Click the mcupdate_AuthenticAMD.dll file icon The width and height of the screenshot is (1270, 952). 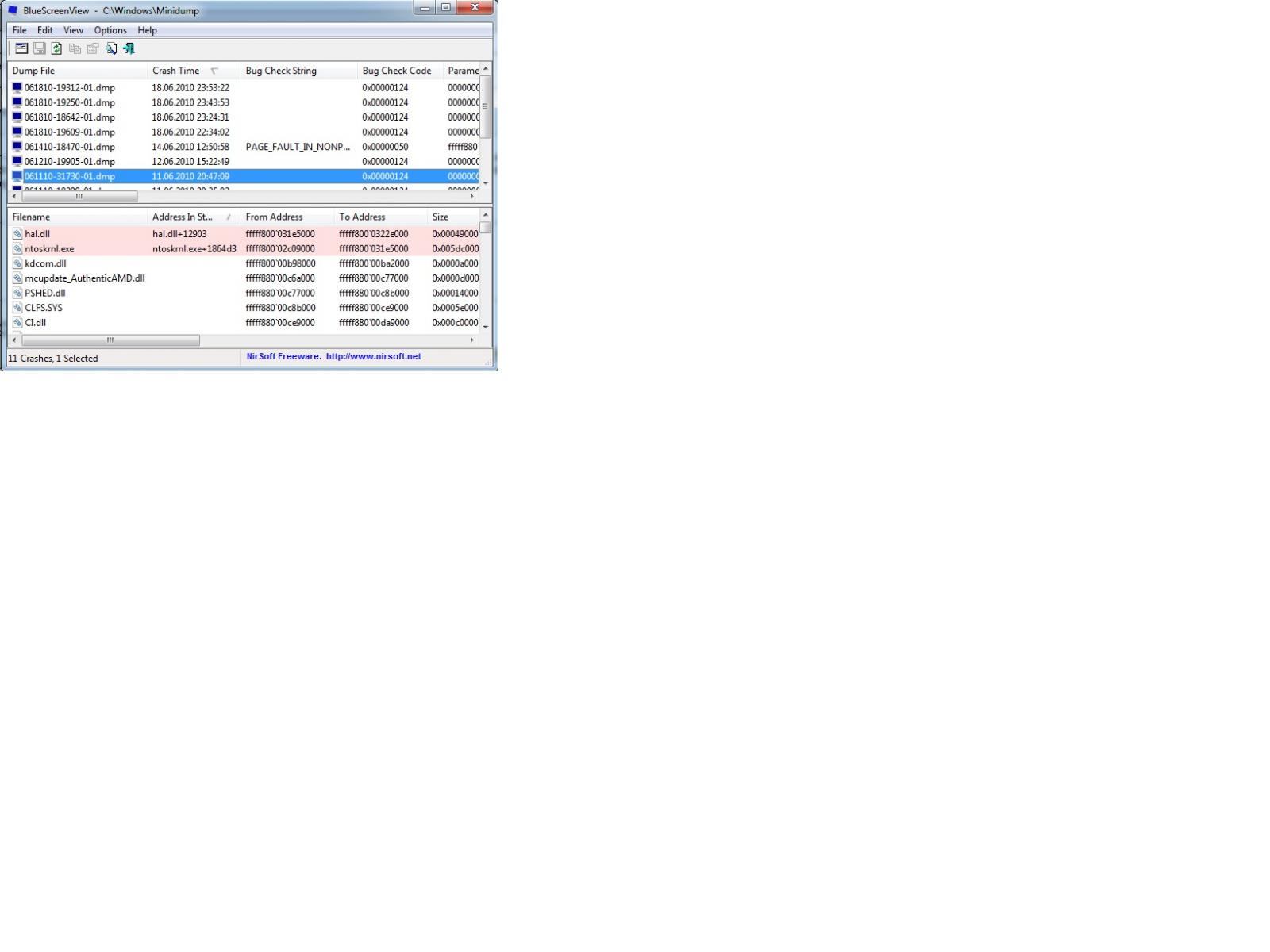coord(17,278)
